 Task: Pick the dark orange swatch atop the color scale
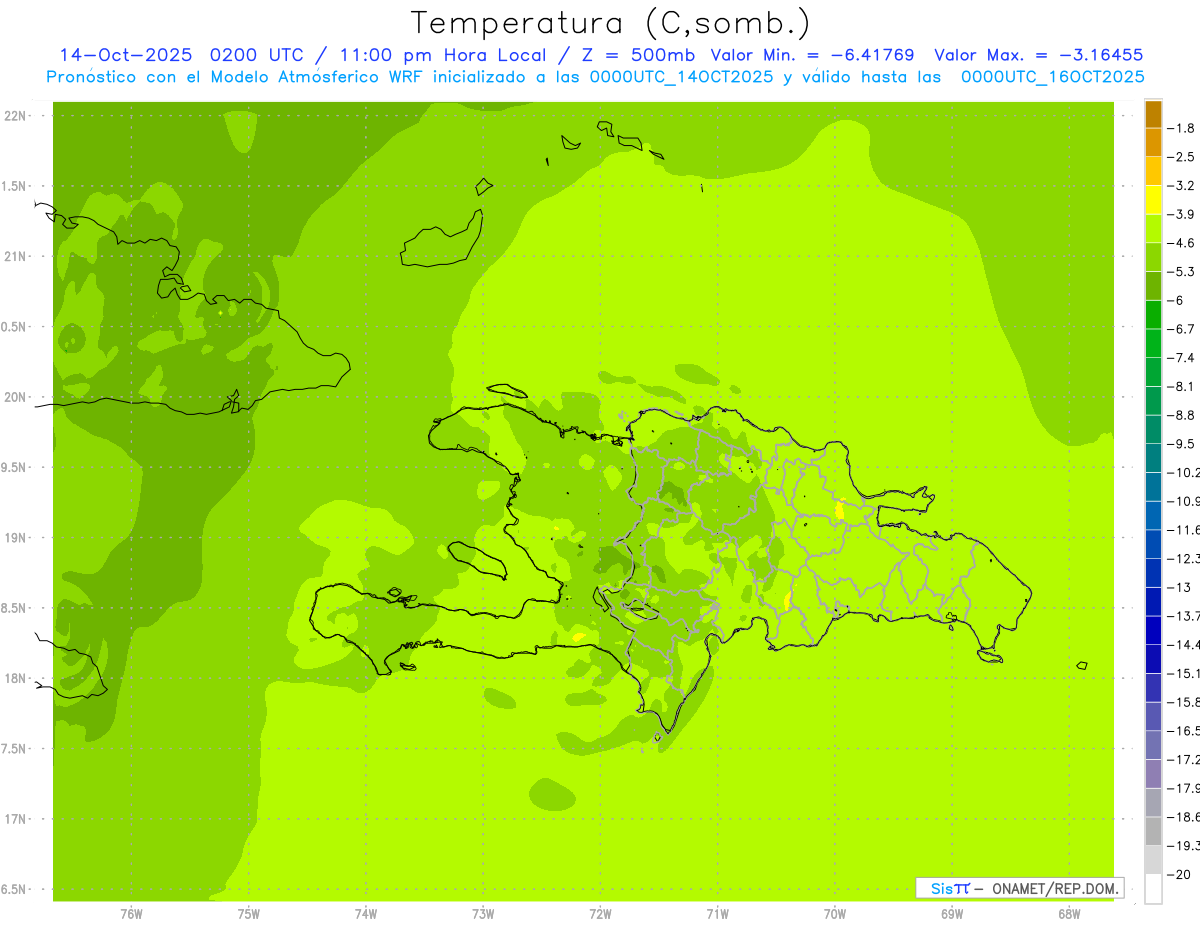[x=1153, y=114]
